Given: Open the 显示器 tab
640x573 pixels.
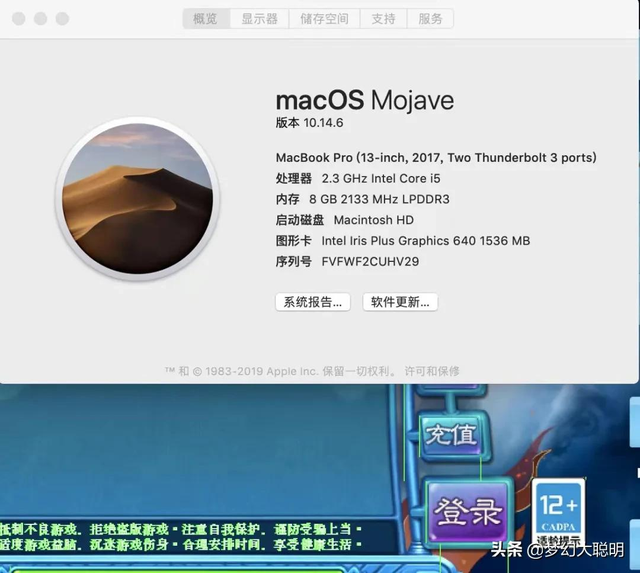Looking at the screenshot, I should tap(259, 19).
